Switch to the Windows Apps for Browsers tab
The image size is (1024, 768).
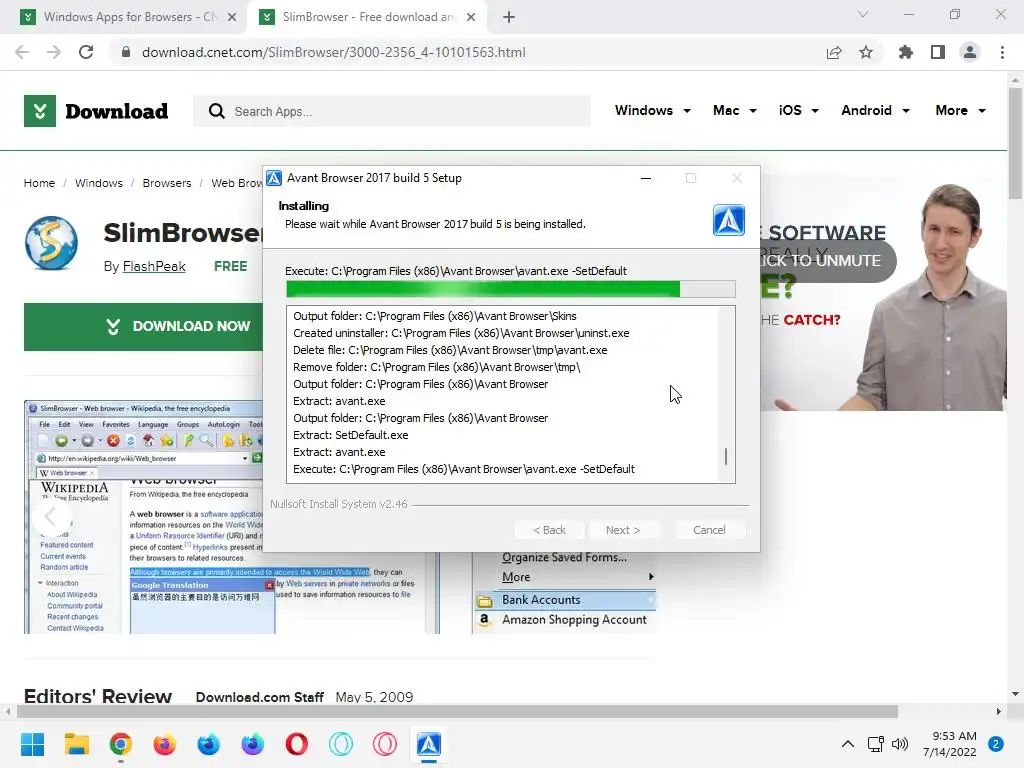tap(129, 17)
